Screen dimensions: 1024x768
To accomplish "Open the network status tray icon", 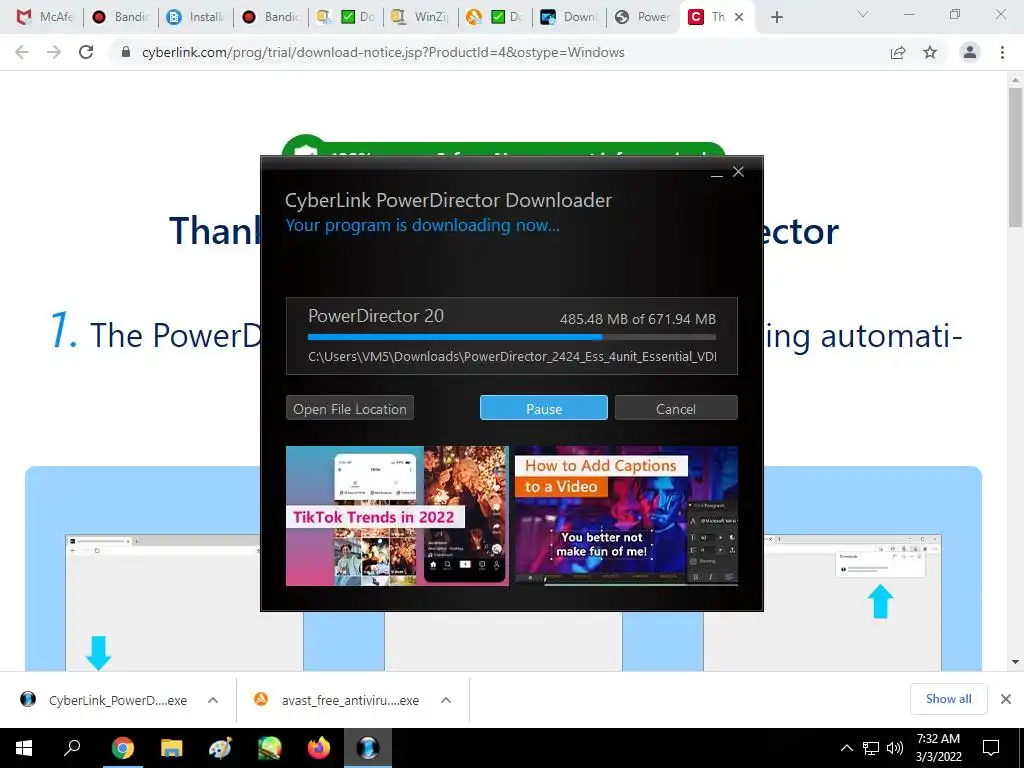I will [871, 748].
